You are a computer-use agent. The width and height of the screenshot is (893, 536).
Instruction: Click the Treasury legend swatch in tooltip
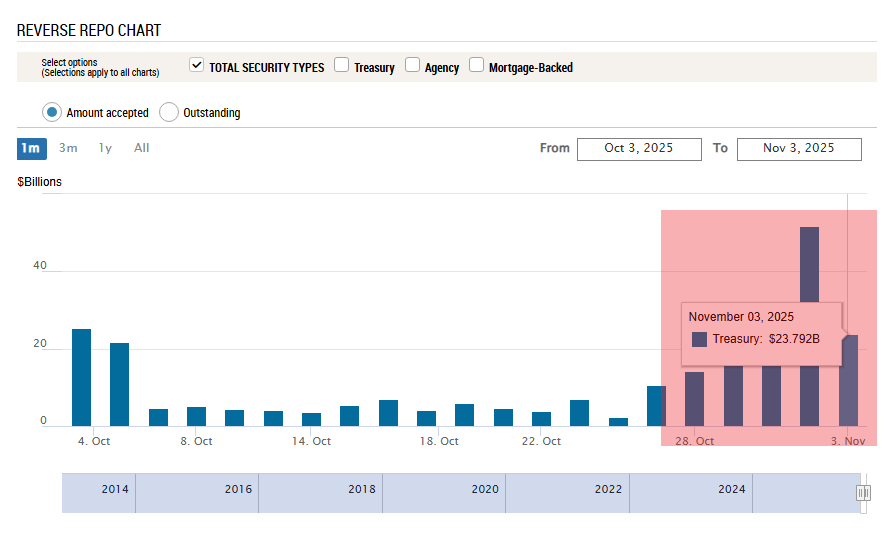click(x=699, y=339)
